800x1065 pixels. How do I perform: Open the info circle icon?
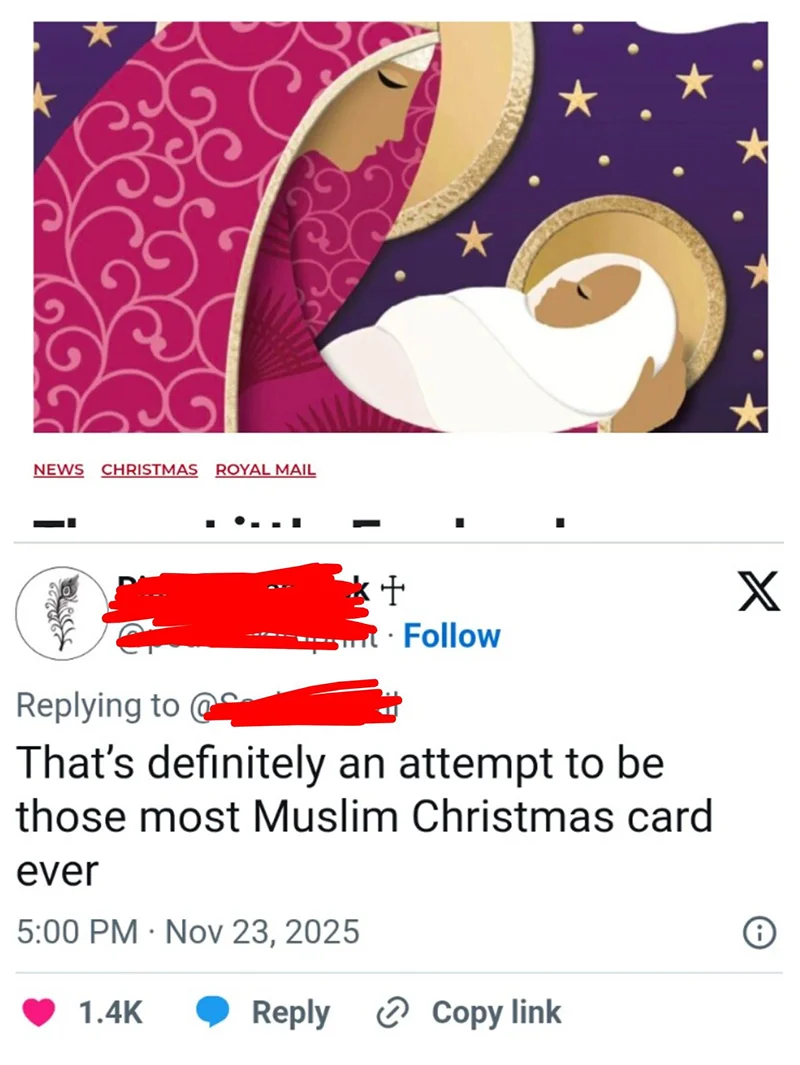pyautogui.click(x=759, y=933)
